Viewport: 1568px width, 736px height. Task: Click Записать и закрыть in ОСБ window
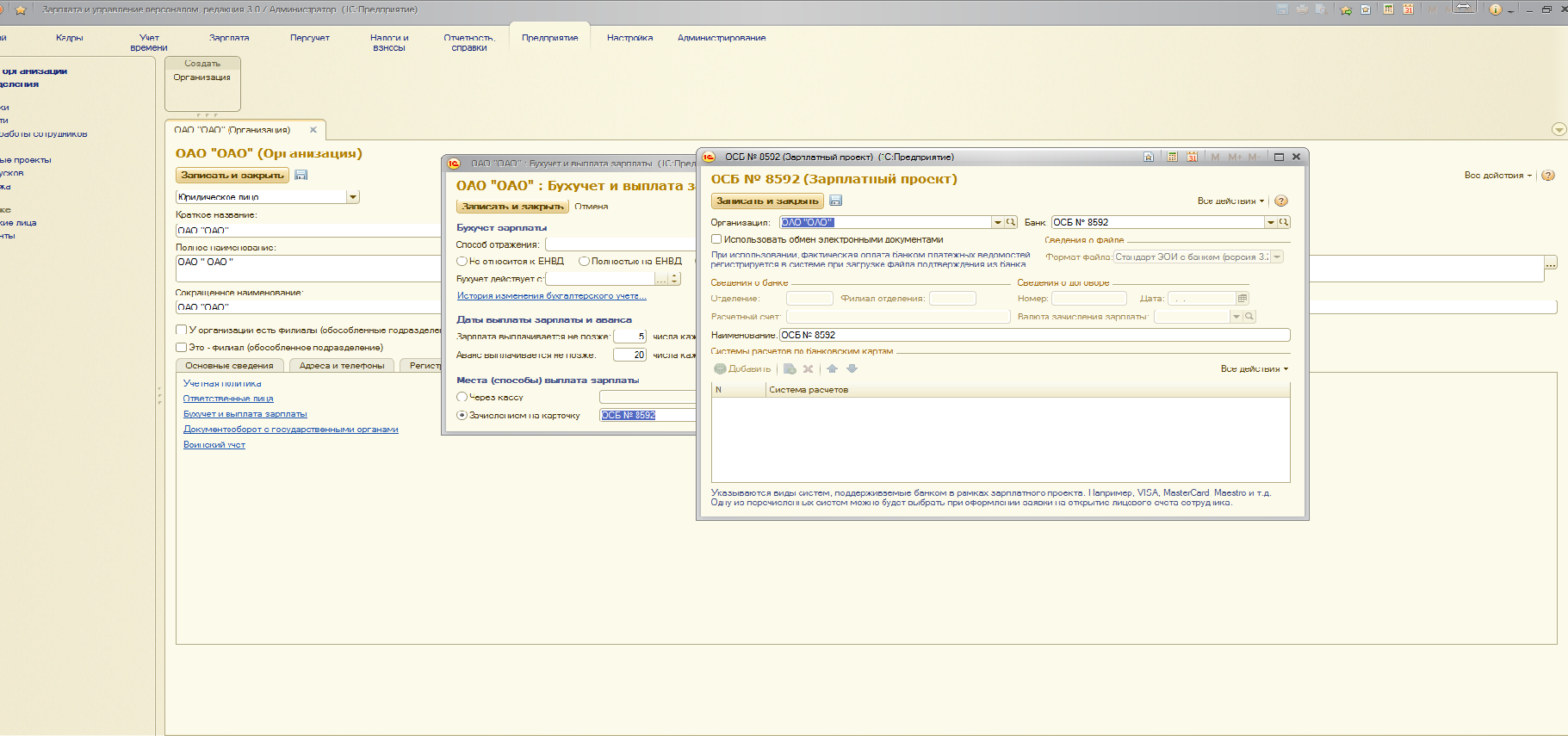(x=767, y=201)
